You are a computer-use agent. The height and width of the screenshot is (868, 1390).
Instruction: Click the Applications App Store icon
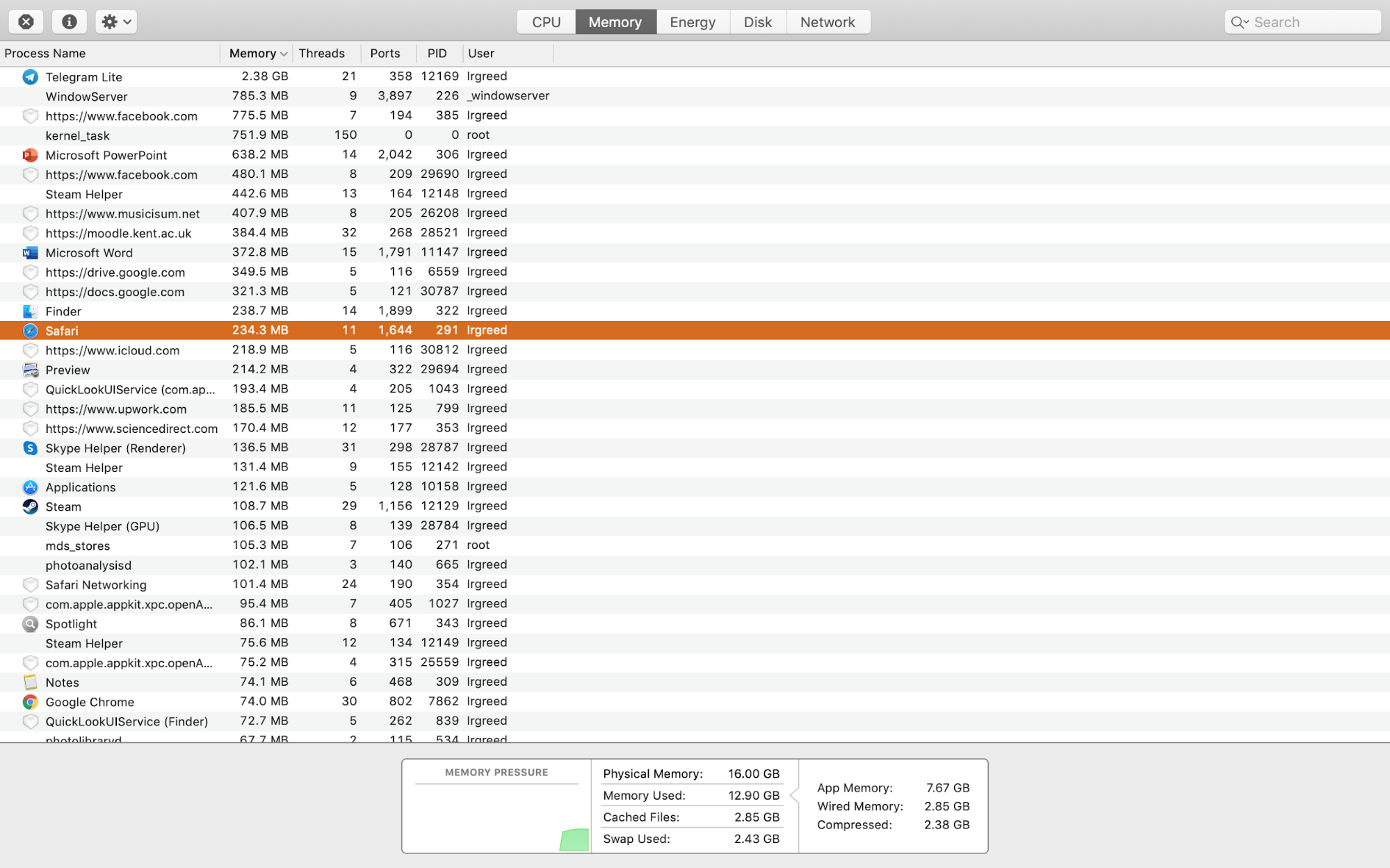pyautogui.click(x=30, y=487)
